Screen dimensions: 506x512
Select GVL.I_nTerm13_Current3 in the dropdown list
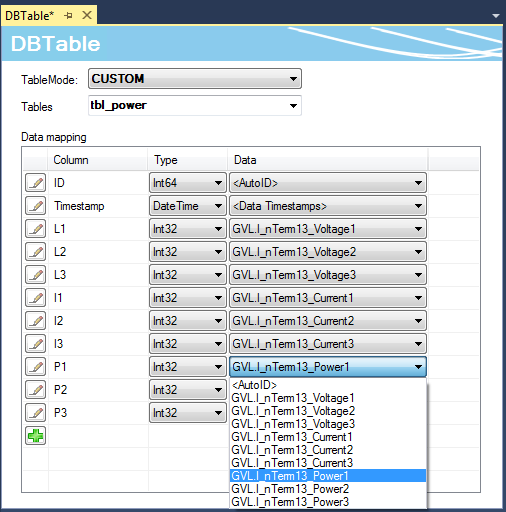(x=328, y=463)
